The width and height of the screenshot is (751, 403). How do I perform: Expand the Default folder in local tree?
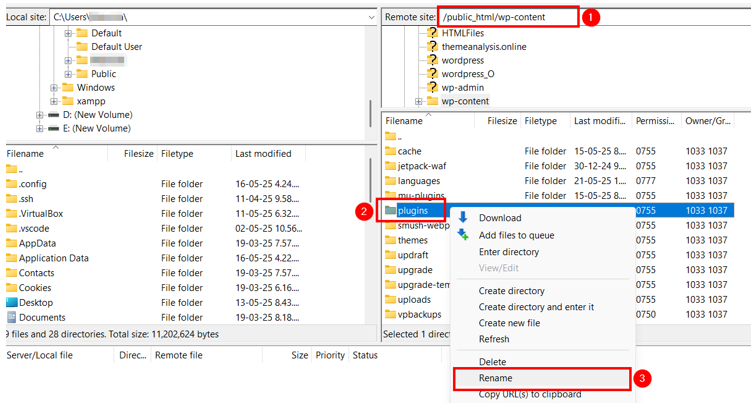(68, 33)
